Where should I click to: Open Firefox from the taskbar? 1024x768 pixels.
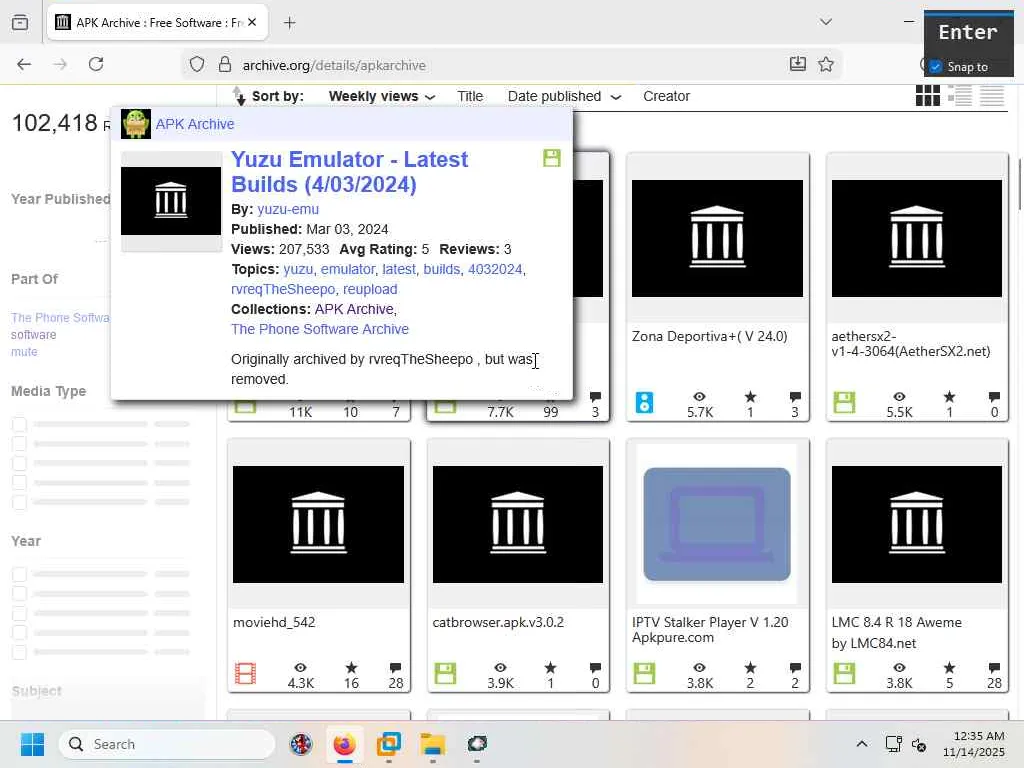point(344,744)
